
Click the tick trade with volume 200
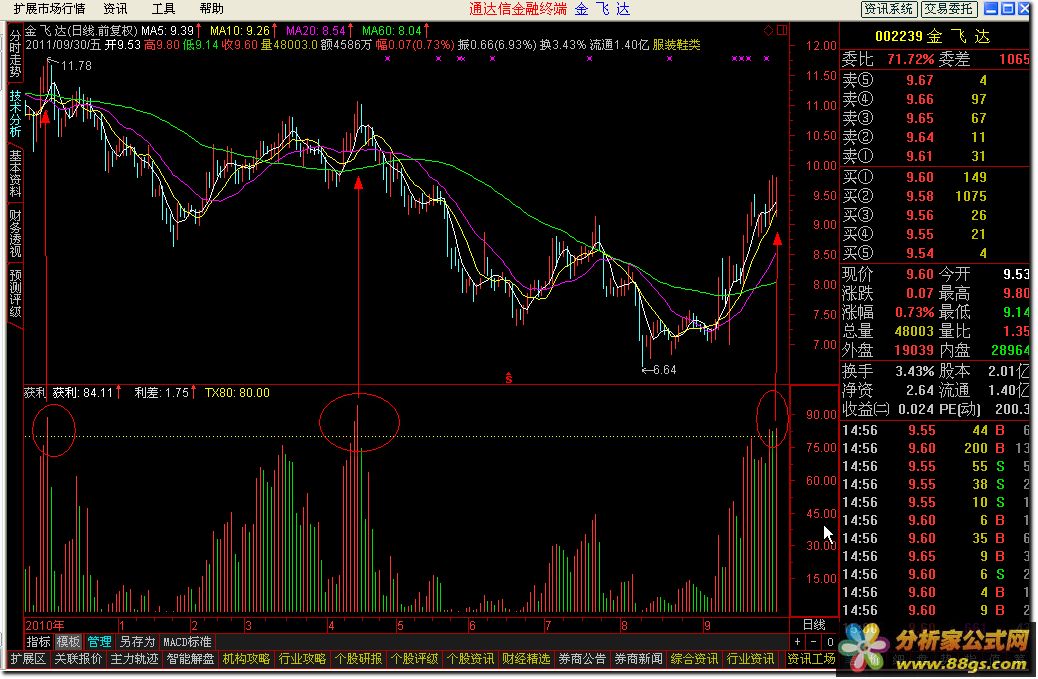pos(935,449)
